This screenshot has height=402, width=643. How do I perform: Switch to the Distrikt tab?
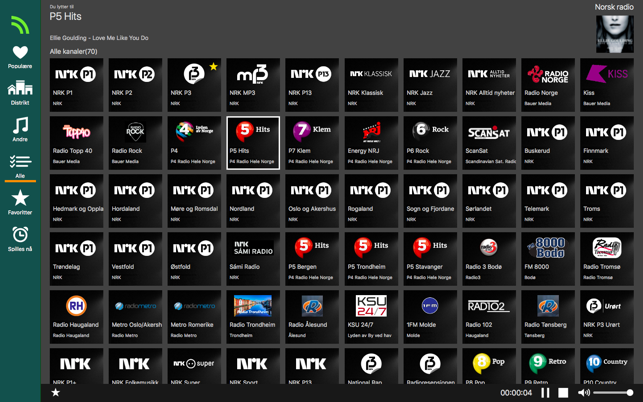tap(20, 93)
